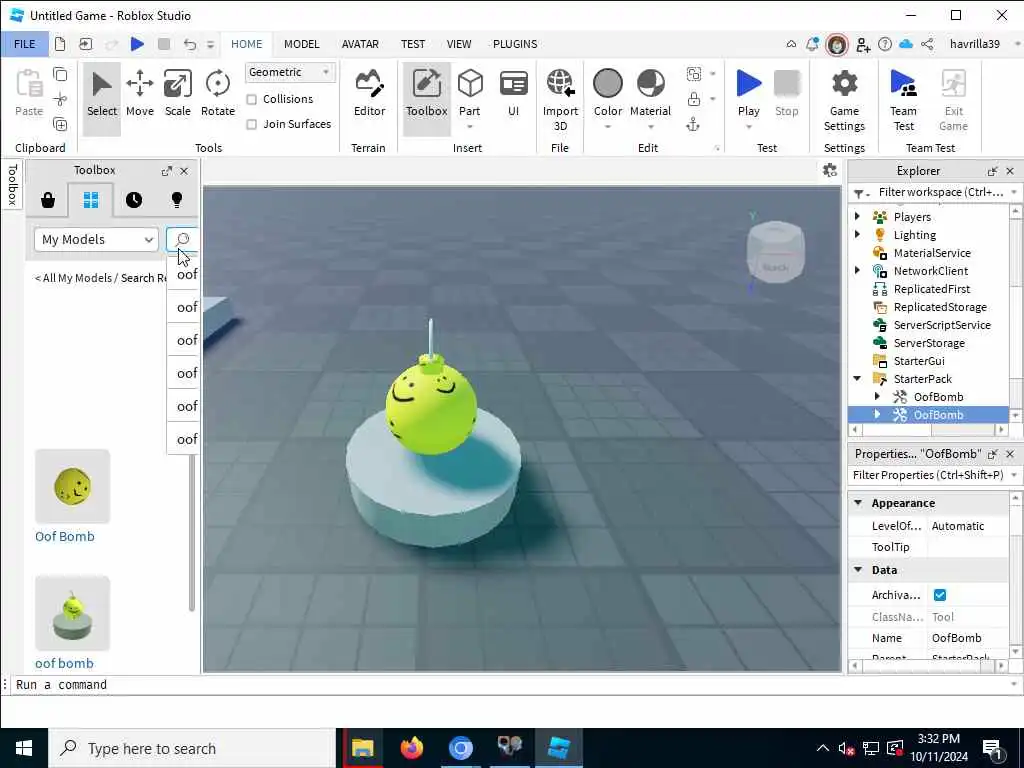This screenshot has width=1024, height=768.
Task: Click the quick-access Play arrow
Action: 137,44
